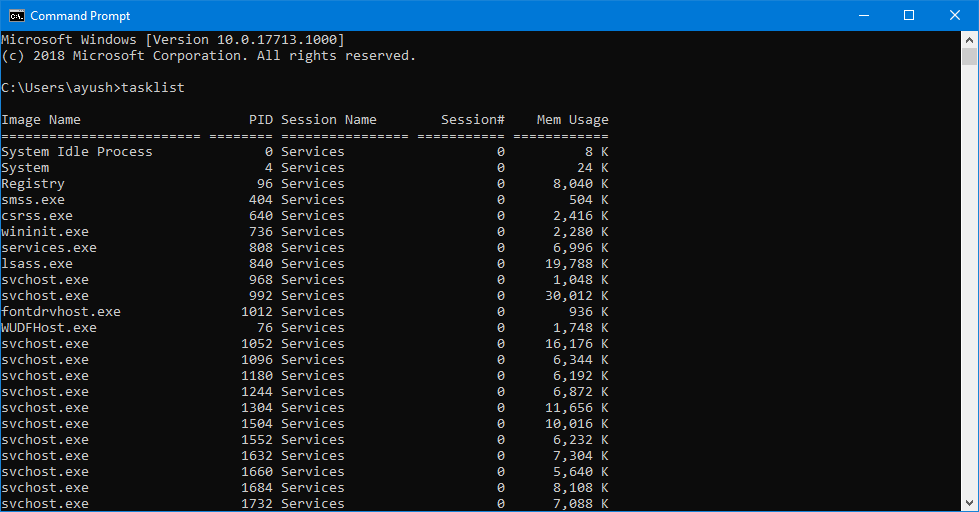
Task: Click PID value 1052
Action: pyautogui.click(x=257, y=343)
